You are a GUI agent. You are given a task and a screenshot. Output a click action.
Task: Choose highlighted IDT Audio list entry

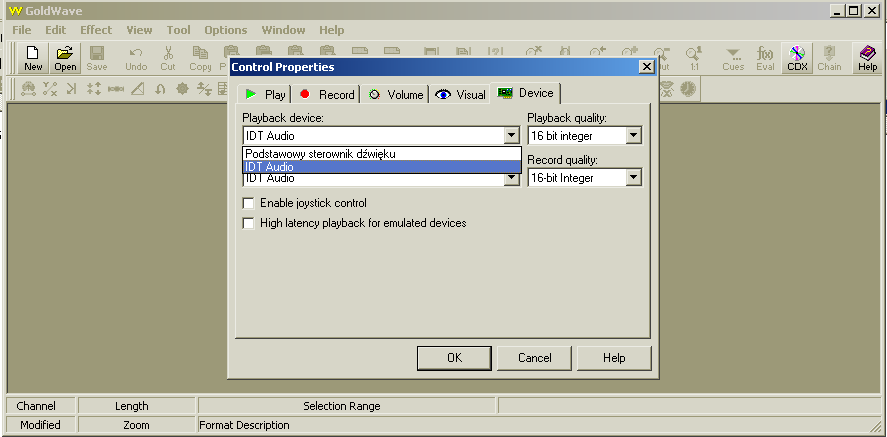[x=382, y=167]
